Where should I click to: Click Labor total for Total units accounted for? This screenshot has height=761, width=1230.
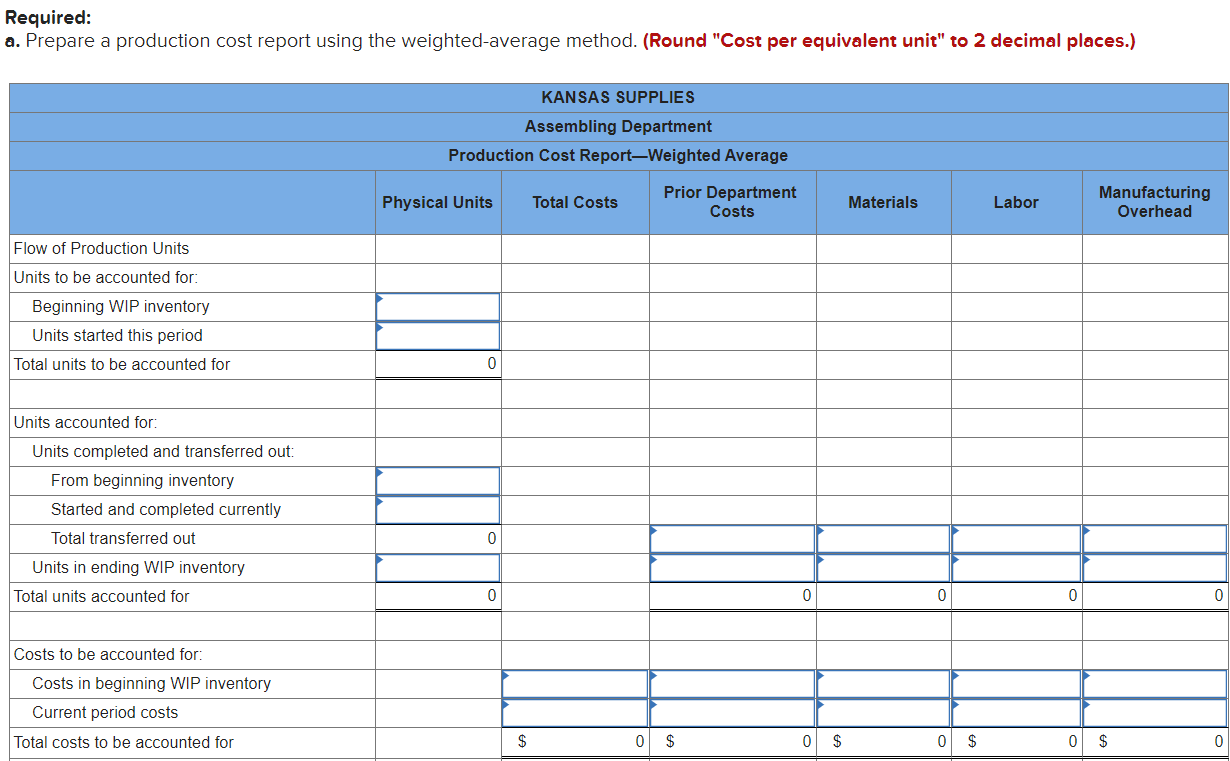[1016, 596]
